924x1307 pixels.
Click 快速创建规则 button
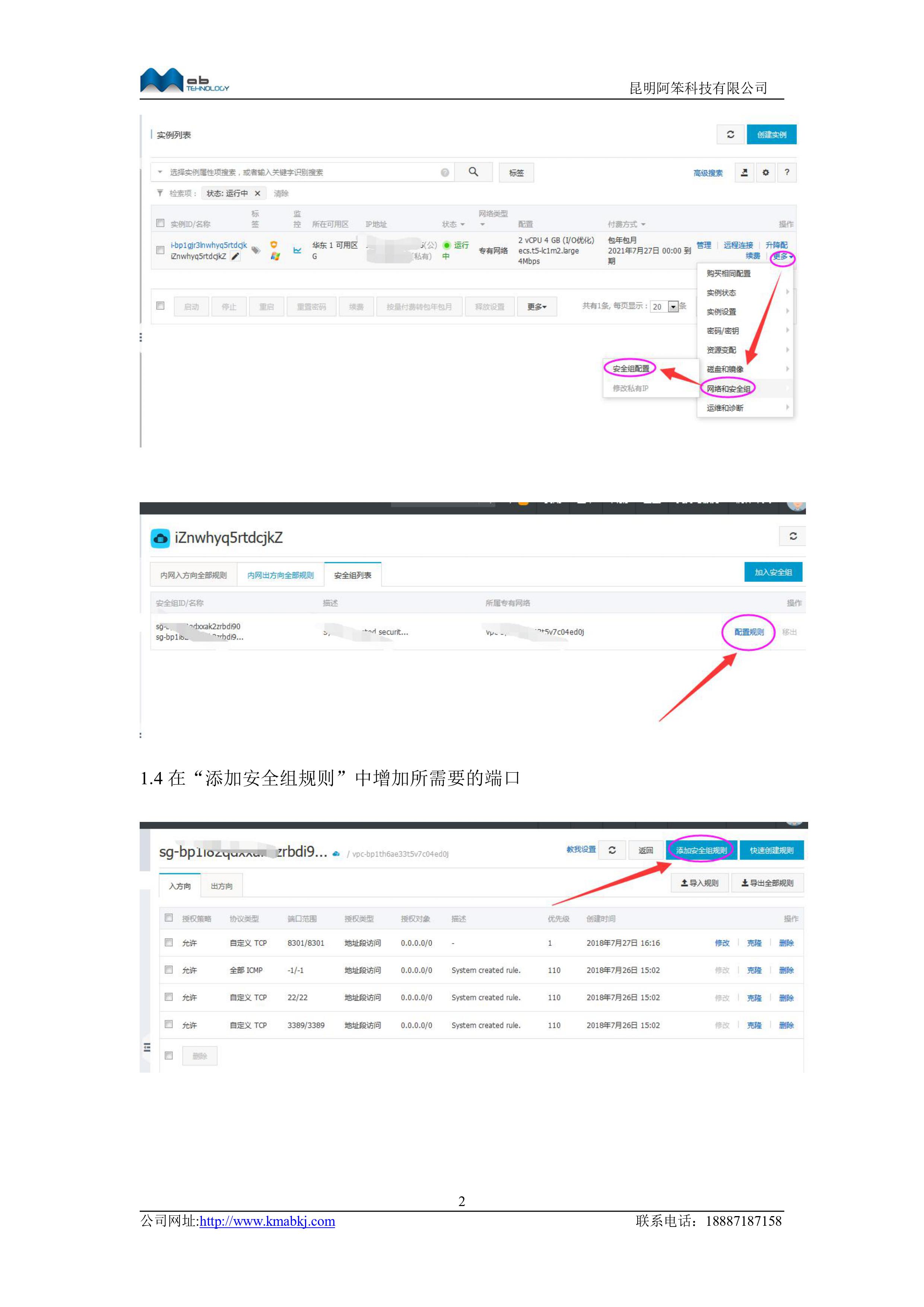pyautogui.click(x=772, y=851)
